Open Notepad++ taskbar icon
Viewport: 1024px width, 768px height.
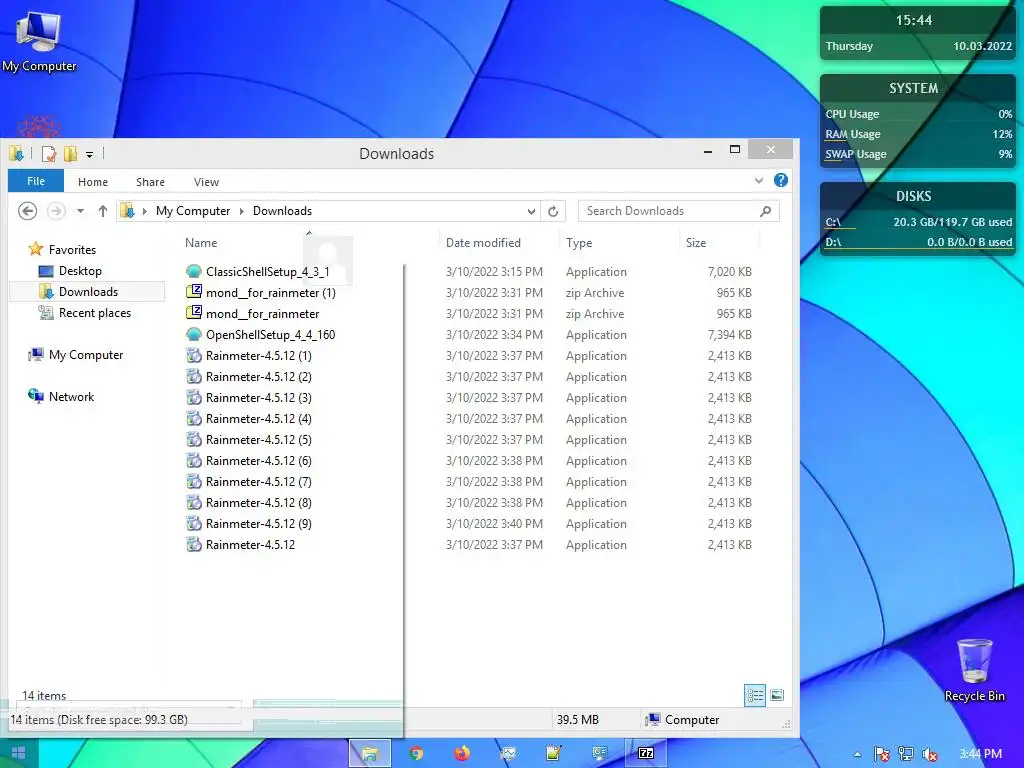click(554, 753)
